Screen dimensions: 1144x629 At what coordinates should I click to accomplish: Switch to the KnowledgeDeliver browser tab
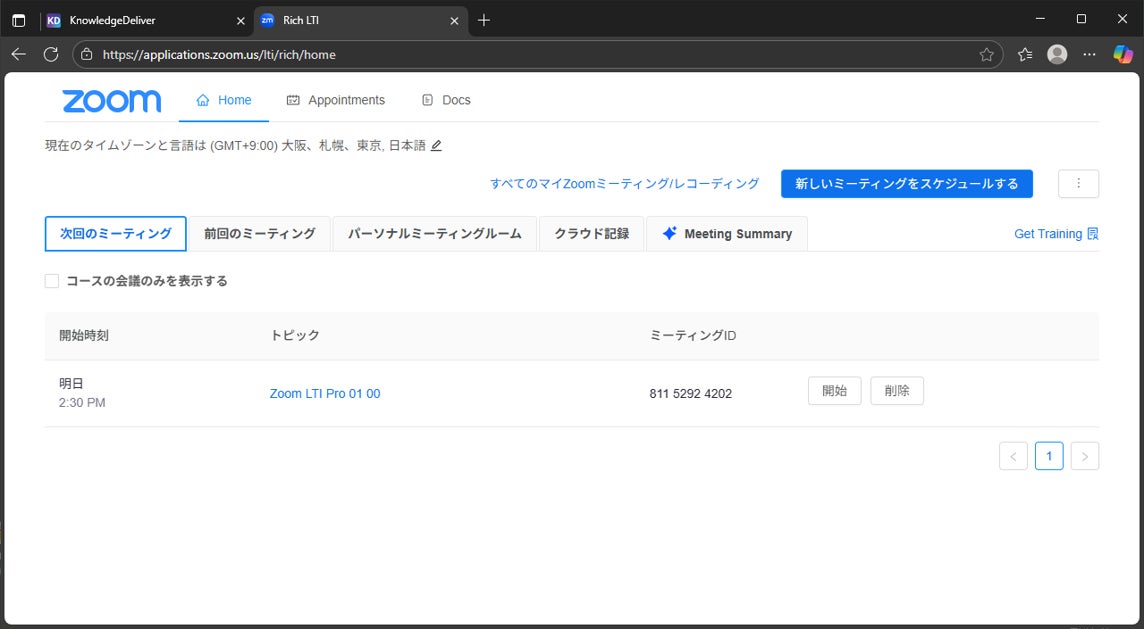pos(146,20)
